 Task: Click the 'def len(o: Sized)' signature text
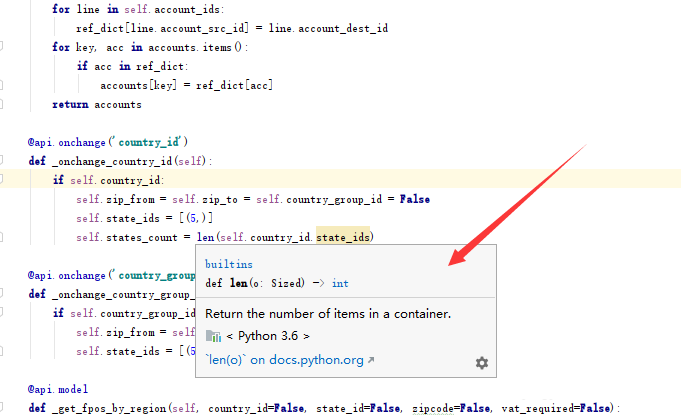(255, 283)
